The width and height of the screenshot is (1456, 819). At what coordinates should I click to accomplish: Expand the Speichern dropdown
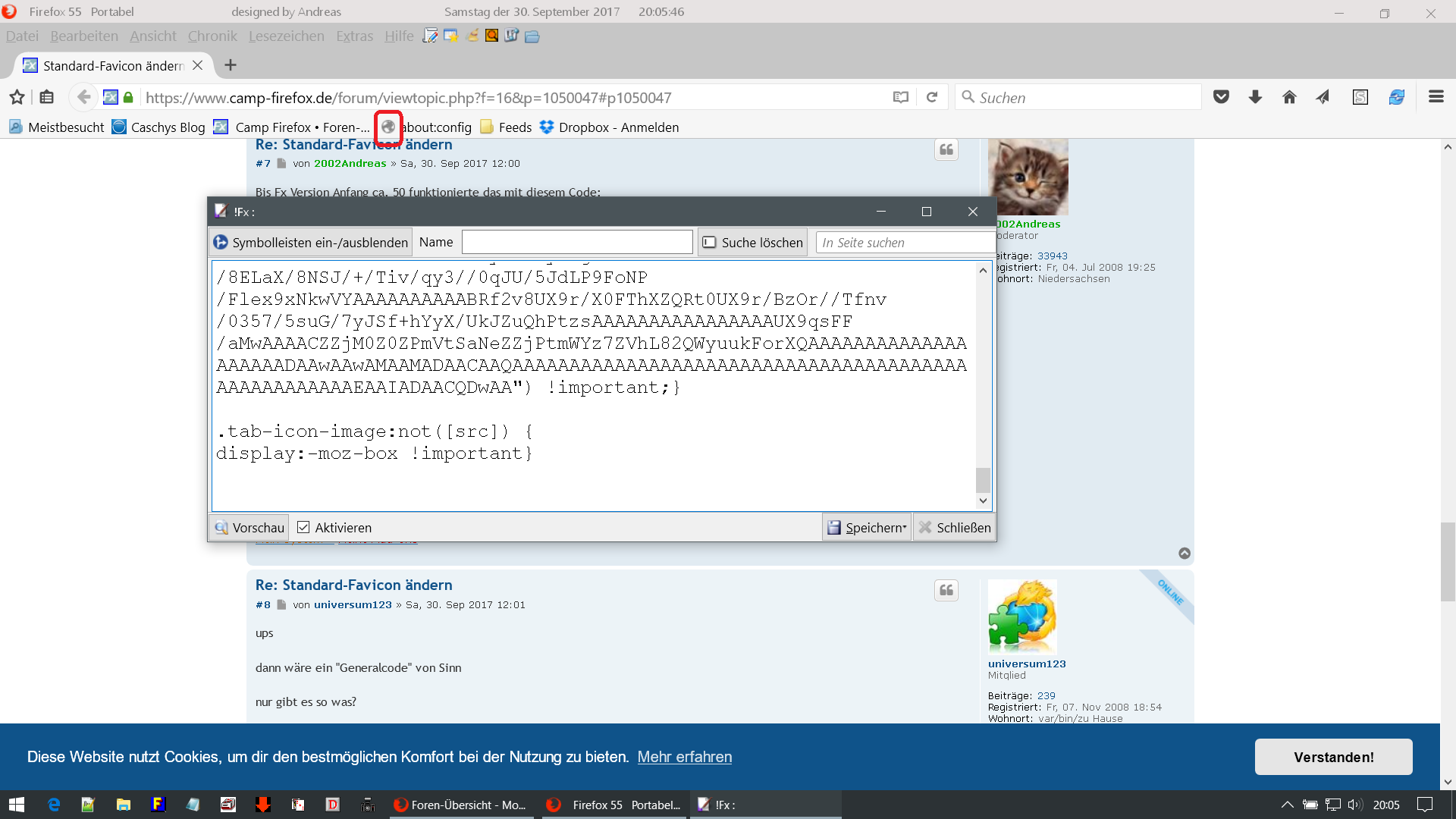pos(904,528)
